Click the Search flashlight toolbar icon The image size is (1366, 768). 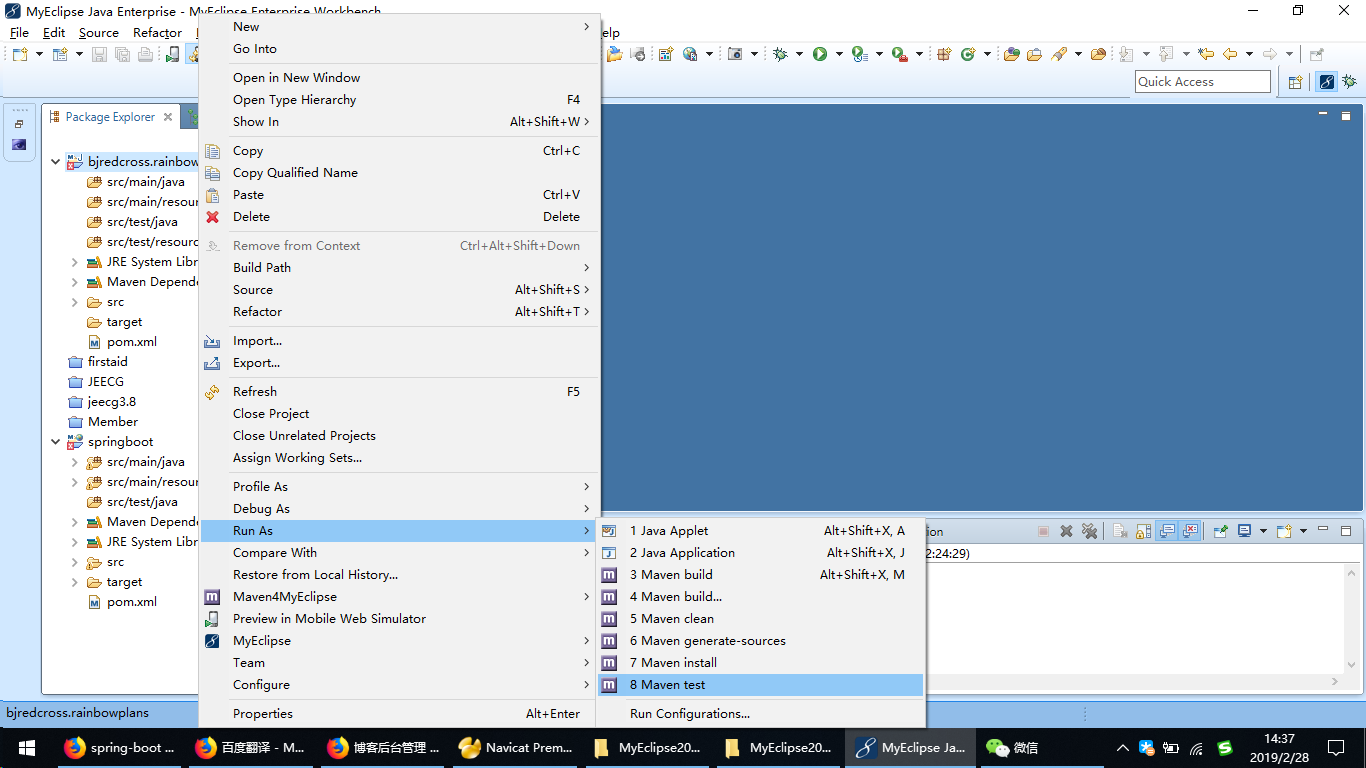click(1058, 54)
